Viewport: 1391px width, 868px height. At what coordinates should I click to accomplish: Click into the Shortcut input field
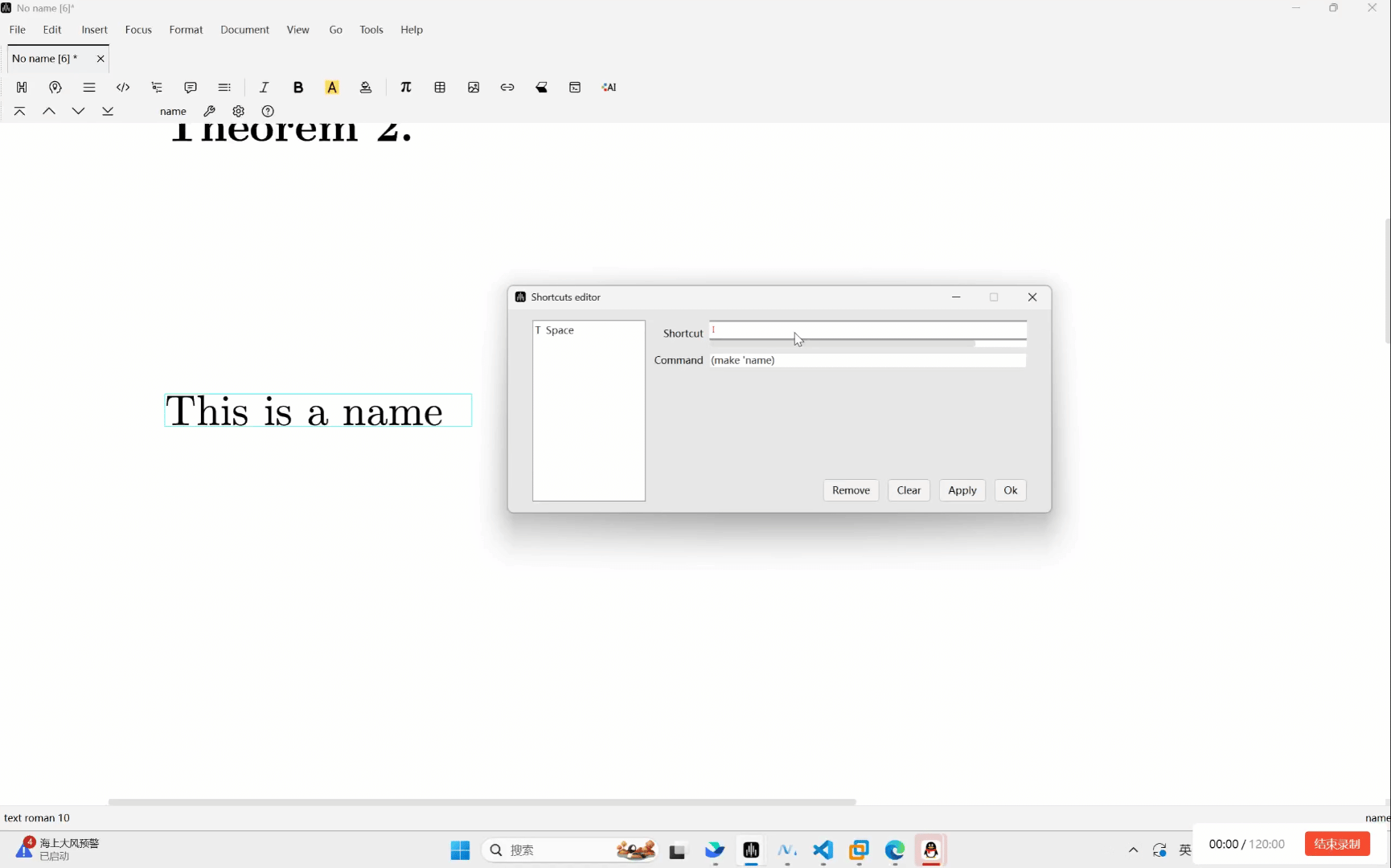[867, 330]
